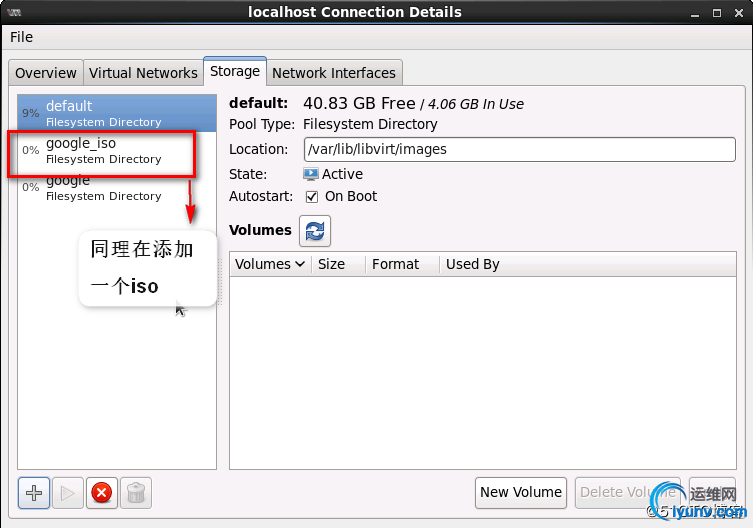Screen dimensions: 753x528
Task: Go to the Overview tab
Action: pos(46,73)
